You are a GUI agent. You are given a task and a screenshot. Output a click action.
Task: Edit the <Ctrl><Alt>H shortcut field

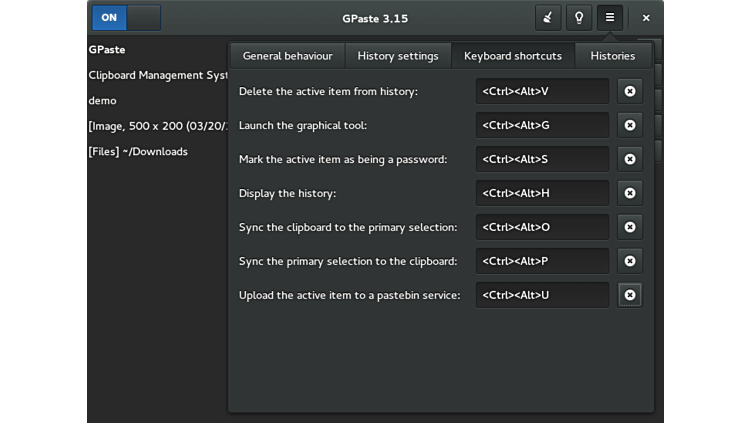click(x=542, y=194)
